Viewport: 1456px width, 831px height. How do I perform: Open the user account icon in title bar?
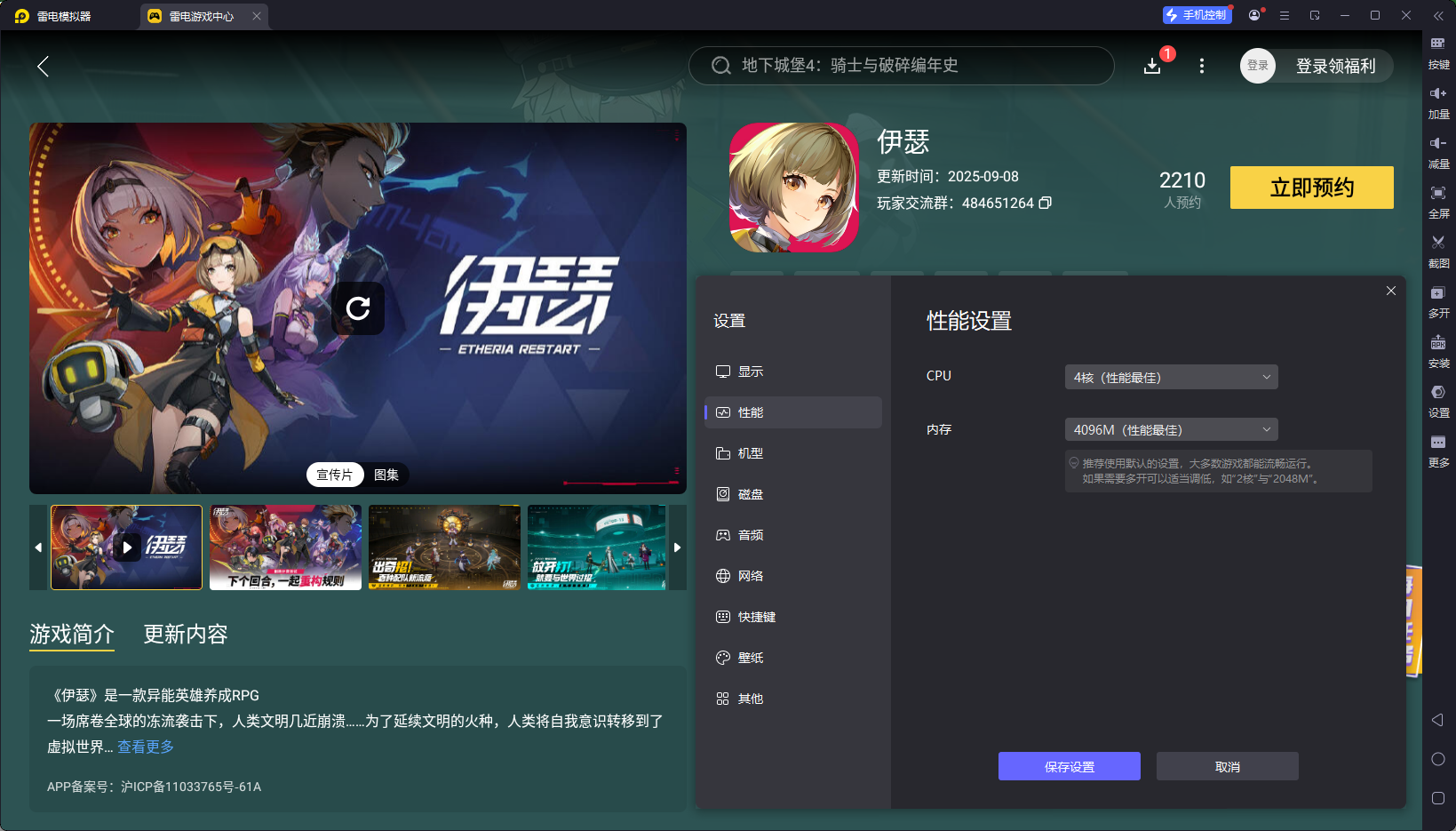1254,15
